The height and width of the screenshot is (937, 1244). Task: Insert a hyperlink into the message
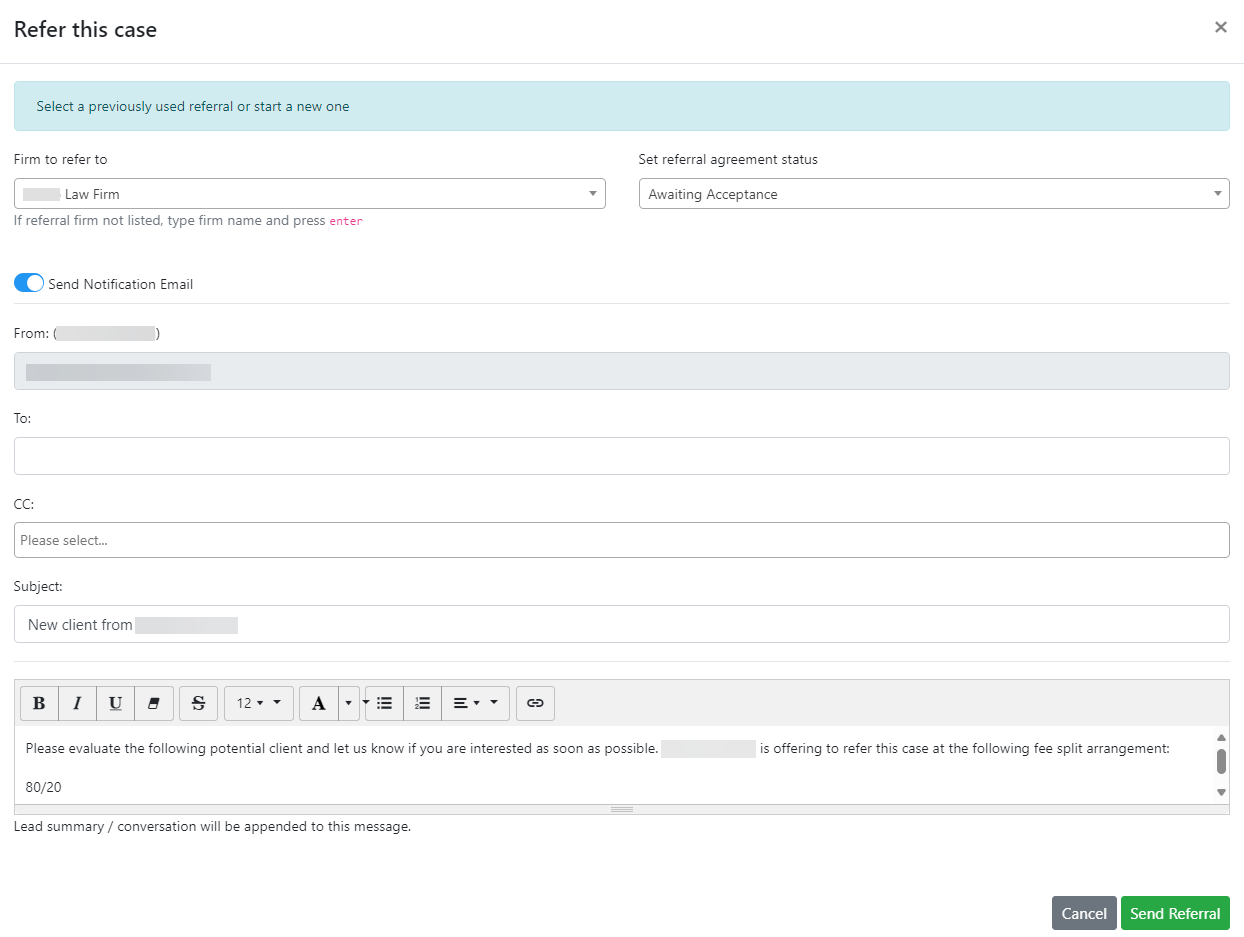(x=535, y=703)
